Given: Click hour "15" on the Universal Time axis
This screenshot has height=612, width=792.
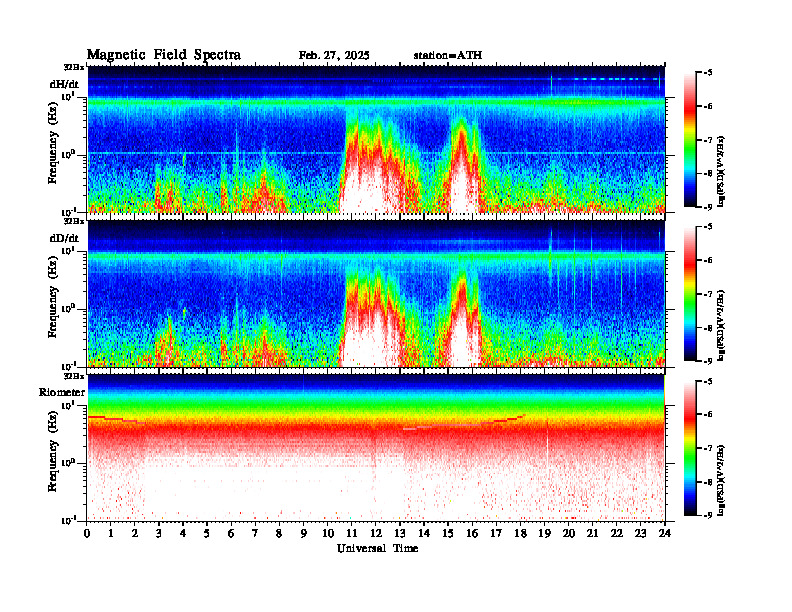Looking at the screenshot, I should point(448,533).
